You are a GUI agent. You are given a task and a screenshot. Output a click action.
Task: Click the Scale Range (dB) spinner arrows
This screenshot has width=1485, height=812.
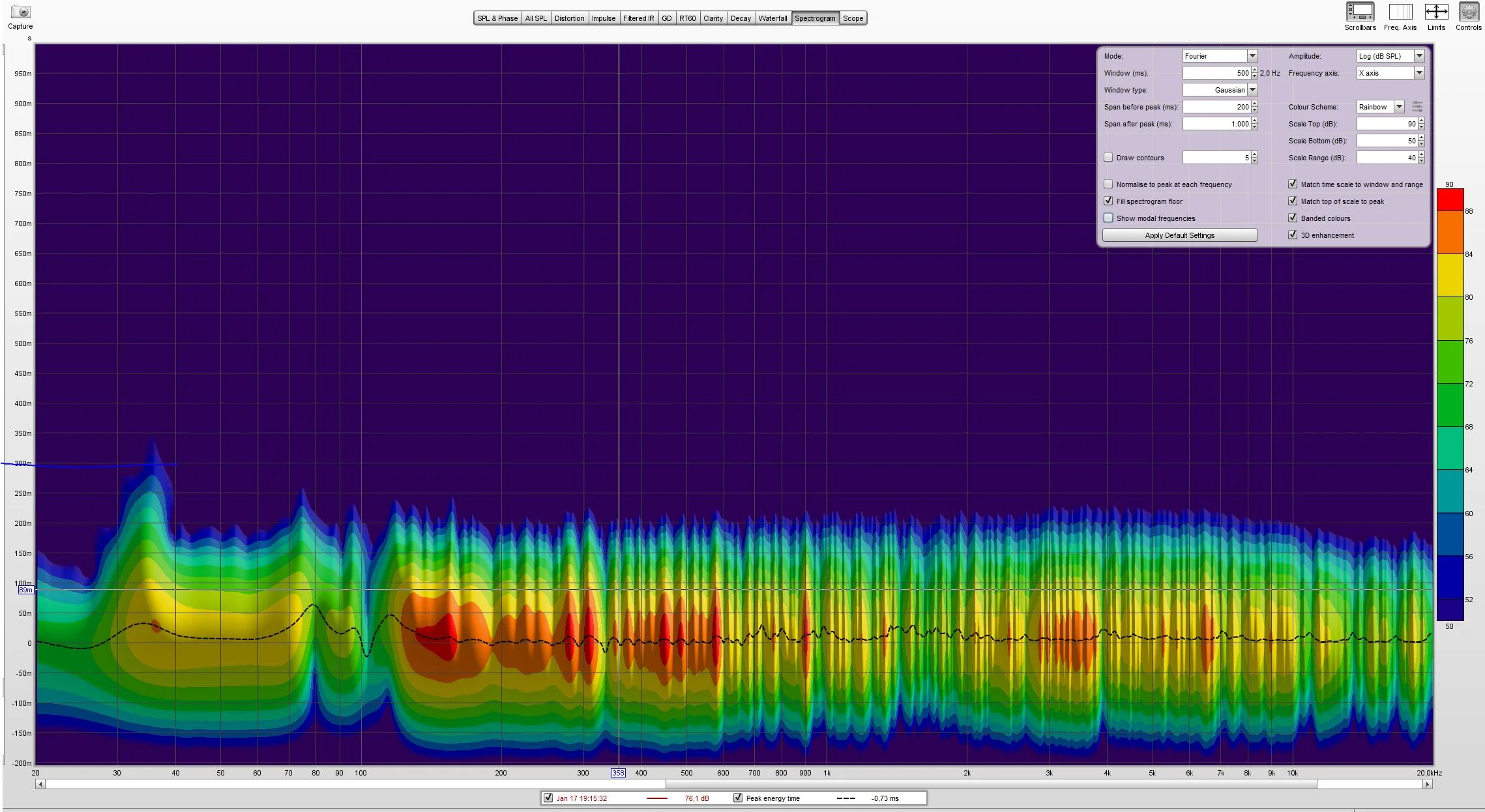point(1421,158)
